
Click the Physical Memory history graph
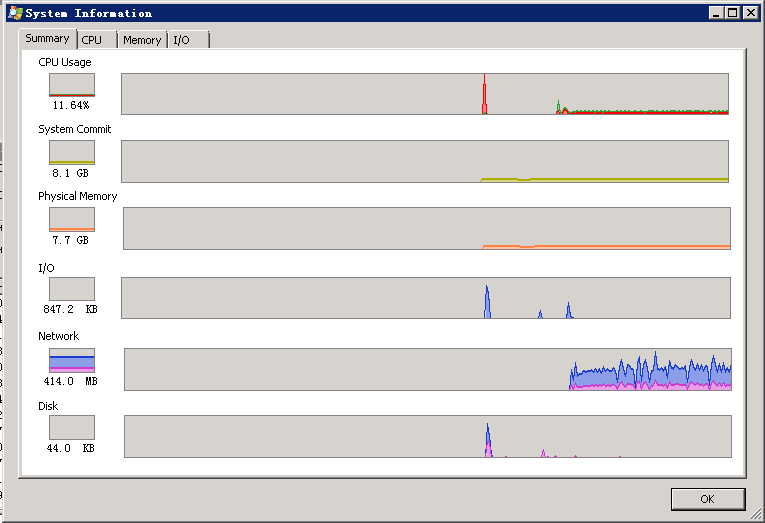427,228
